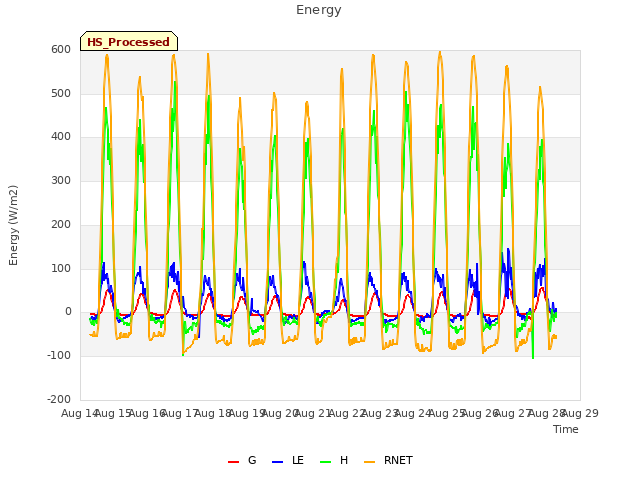Viewport: 640px width, 480px height.
Task: Click the 400 y-axis tick label
Action: (61, 137)
